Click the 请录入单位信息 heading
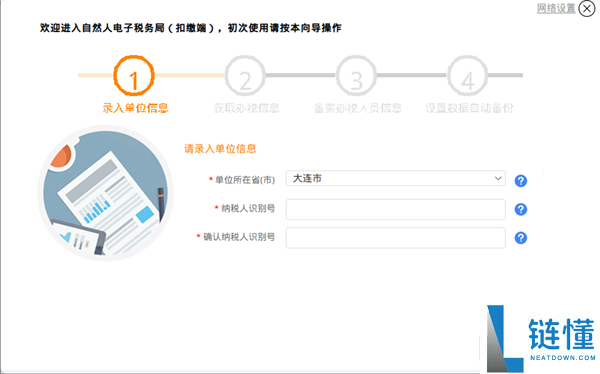Image resolution: width=600 pixels, height=374 pixels. 220,149
